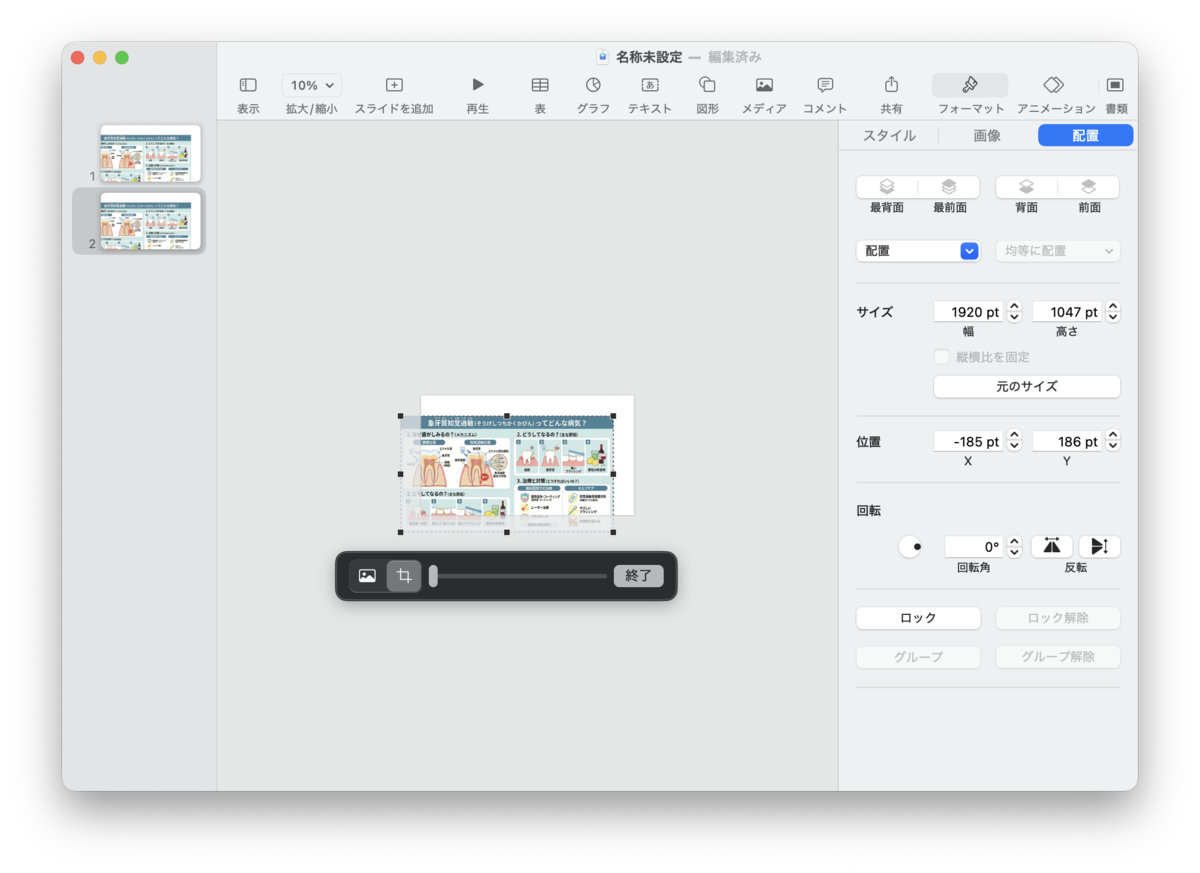Adjust the X position stepper

(x=1014, y=441)
